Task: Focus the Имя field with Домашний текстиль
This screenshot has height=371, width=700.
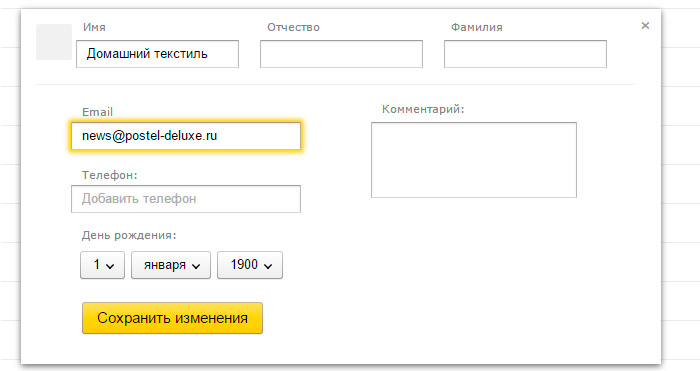Action: point(158,54)
